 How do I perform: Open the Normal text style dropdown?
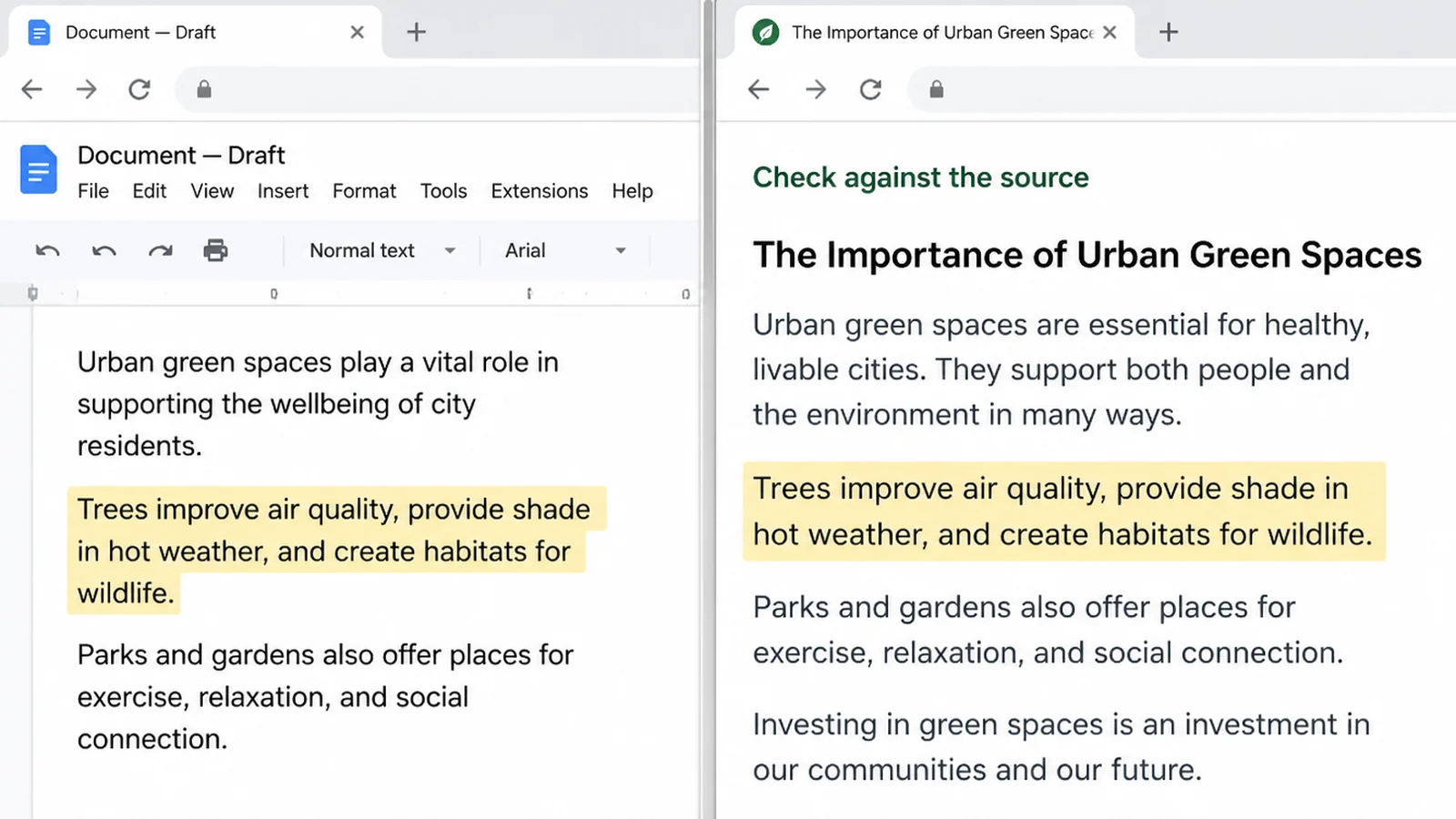382,250
